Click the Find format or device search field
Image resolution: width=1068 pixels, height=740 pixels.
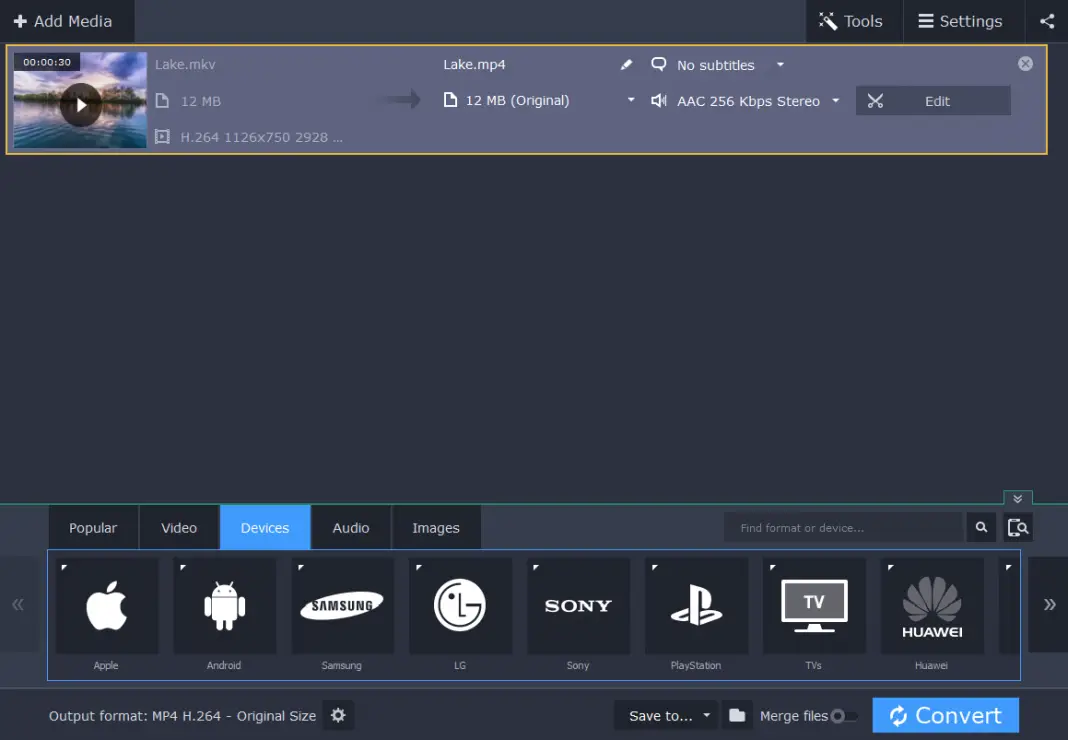point(844,527)
